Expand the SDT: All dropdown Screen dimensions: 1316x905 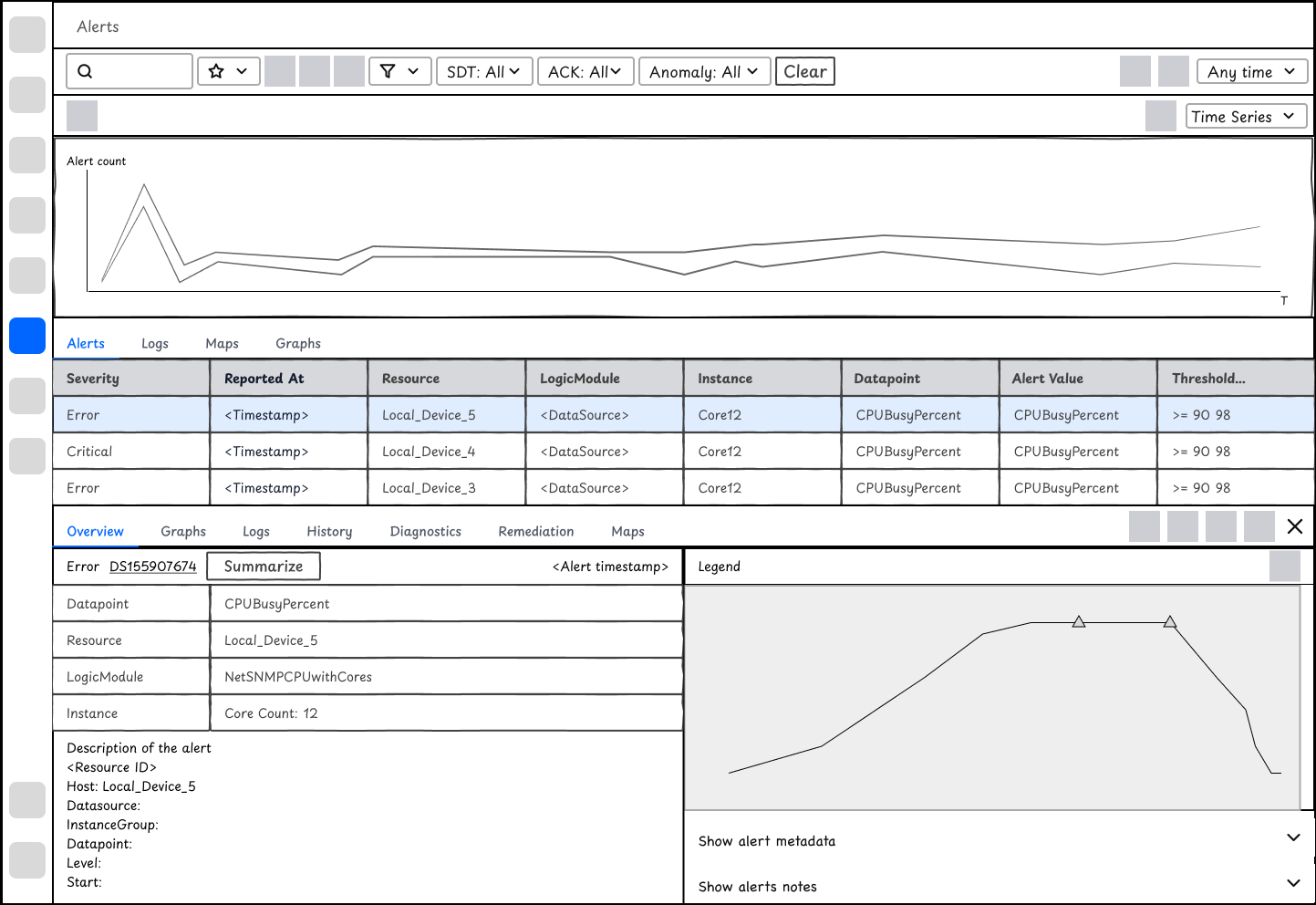tap(483, 71)
